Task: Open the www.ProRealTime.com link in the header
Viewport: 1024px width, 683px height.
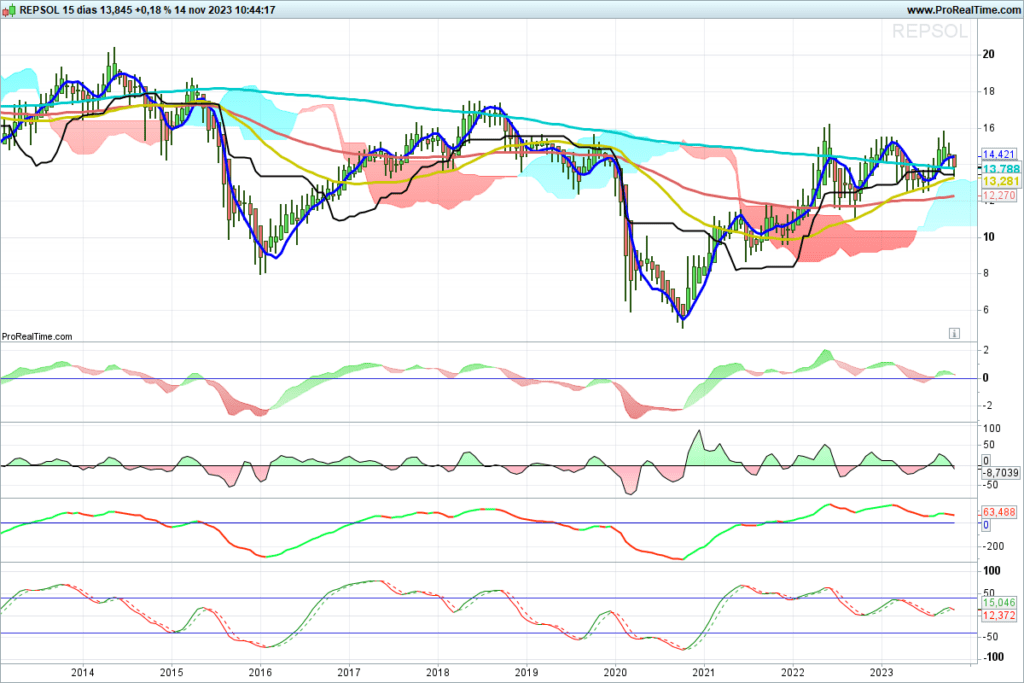Action: [x=963, y=10]
